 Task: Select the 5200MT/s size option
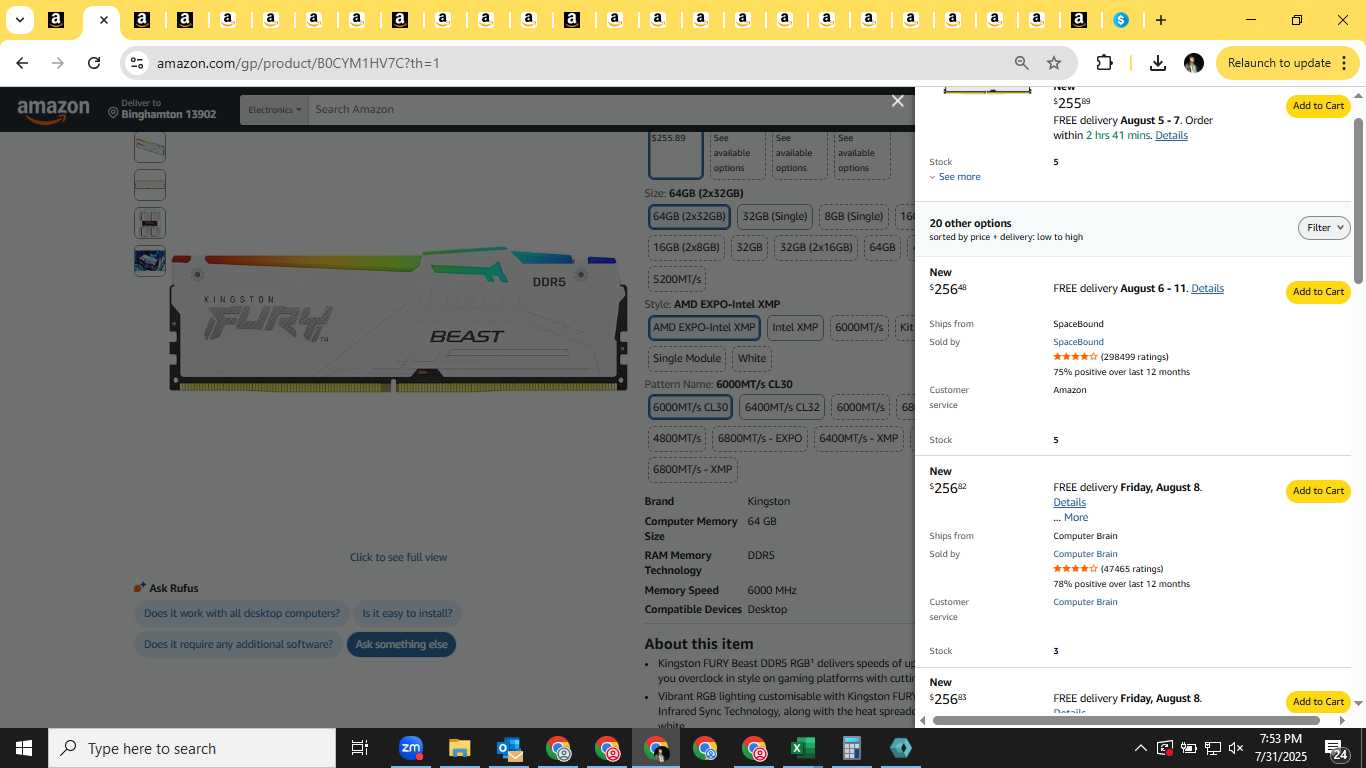pos(677,279)
